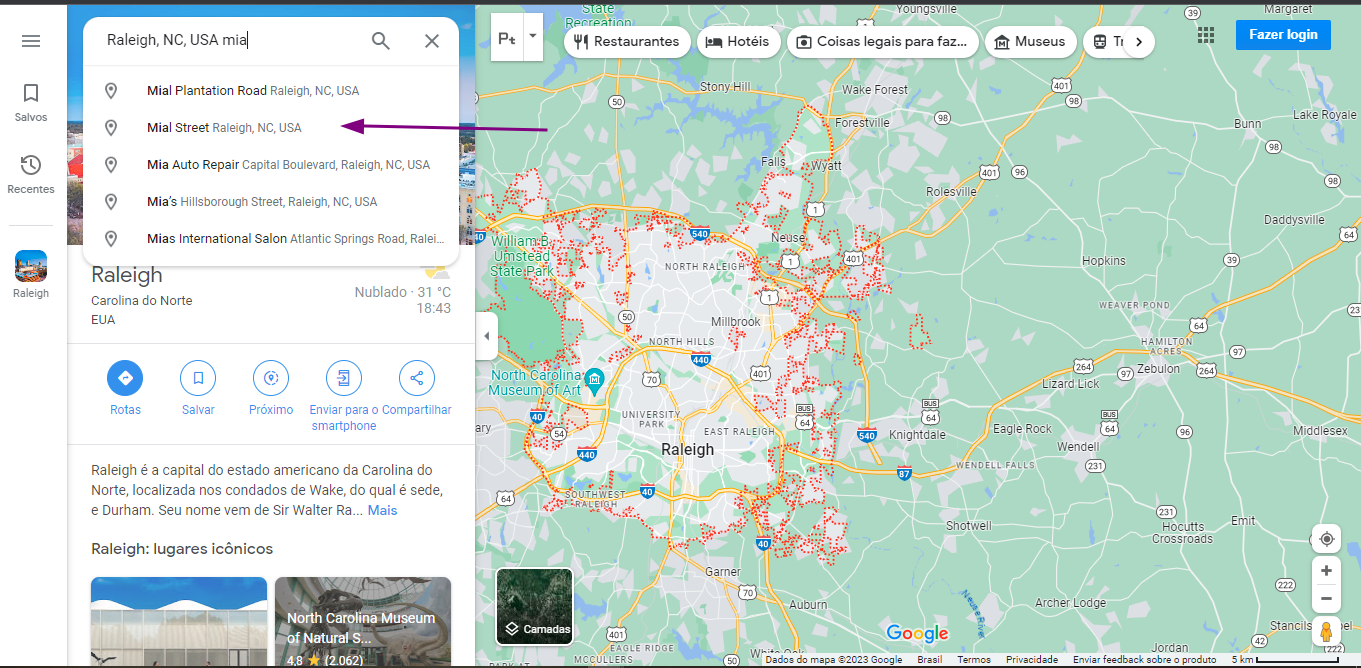1361x668 pixels.
Task: Click the Raleigh city label on map
Action: pos(688,450)
